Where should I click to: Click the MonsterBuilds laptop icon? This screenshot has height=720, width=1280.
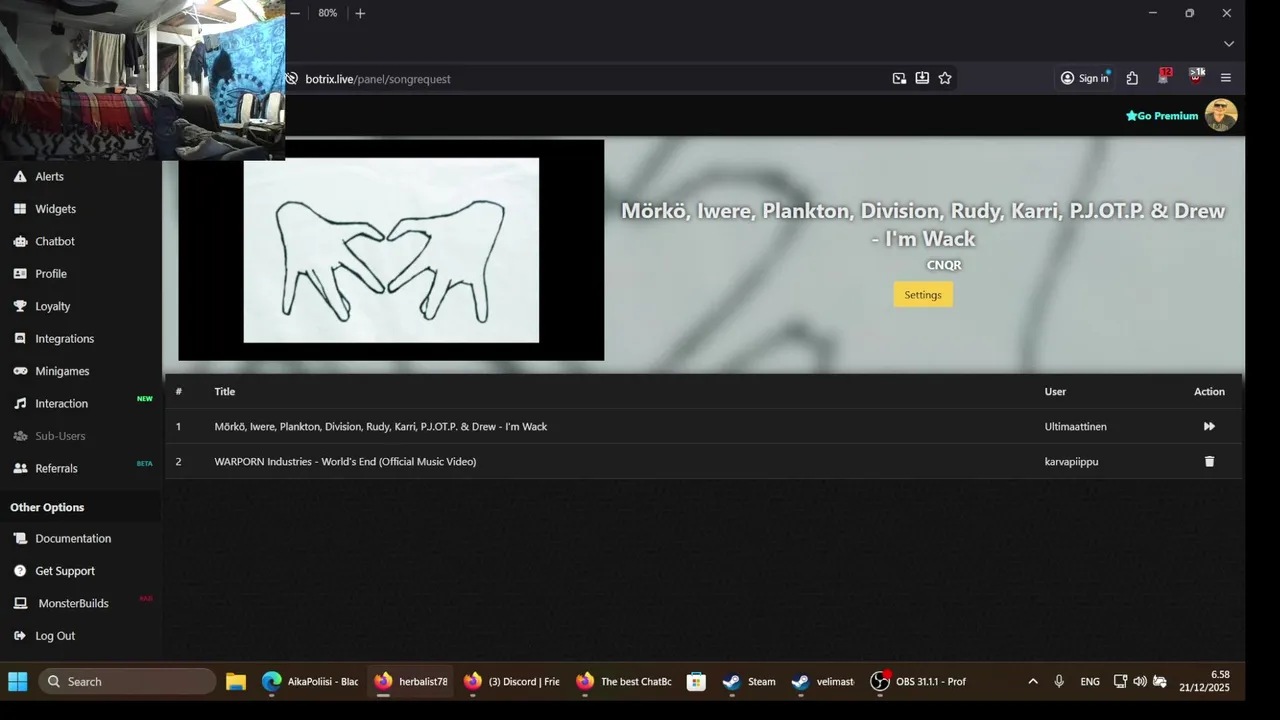(20, 603)
